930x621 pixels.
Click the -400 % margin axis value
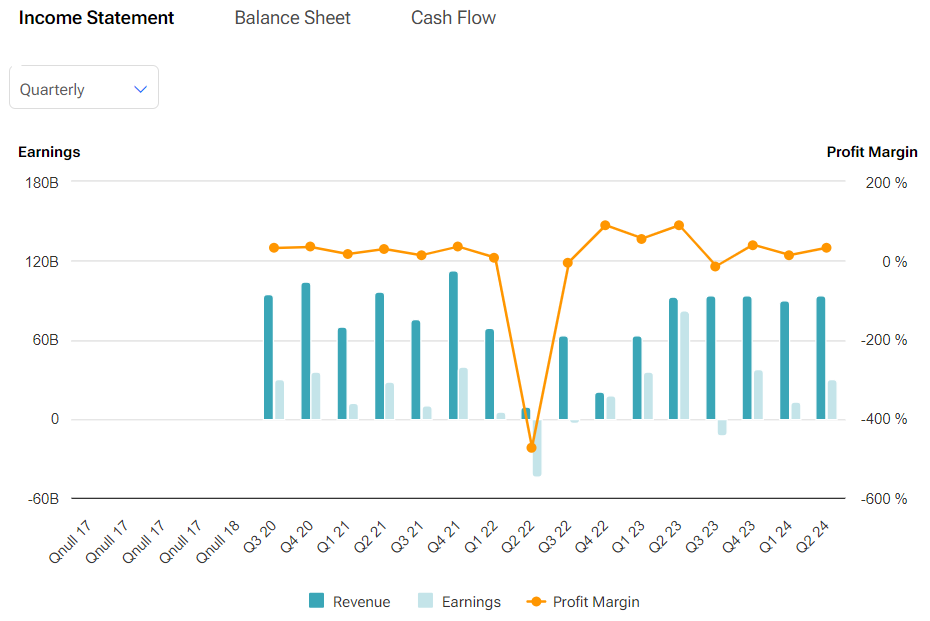(x=884, y=419)
